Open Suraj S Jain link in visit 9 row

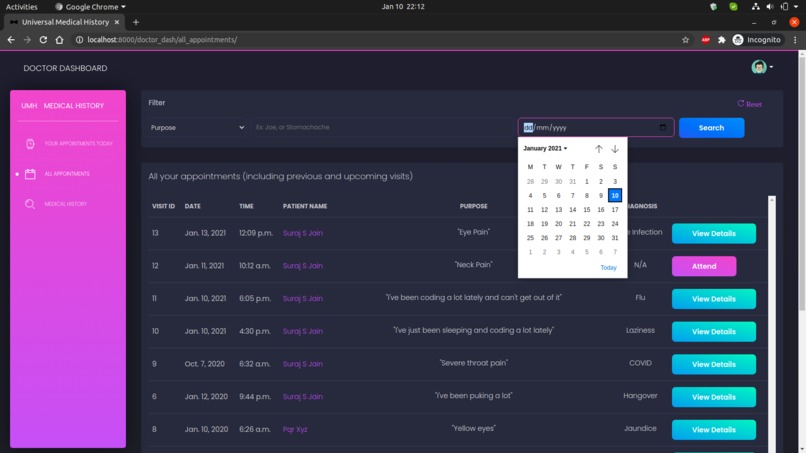(303, 364)
